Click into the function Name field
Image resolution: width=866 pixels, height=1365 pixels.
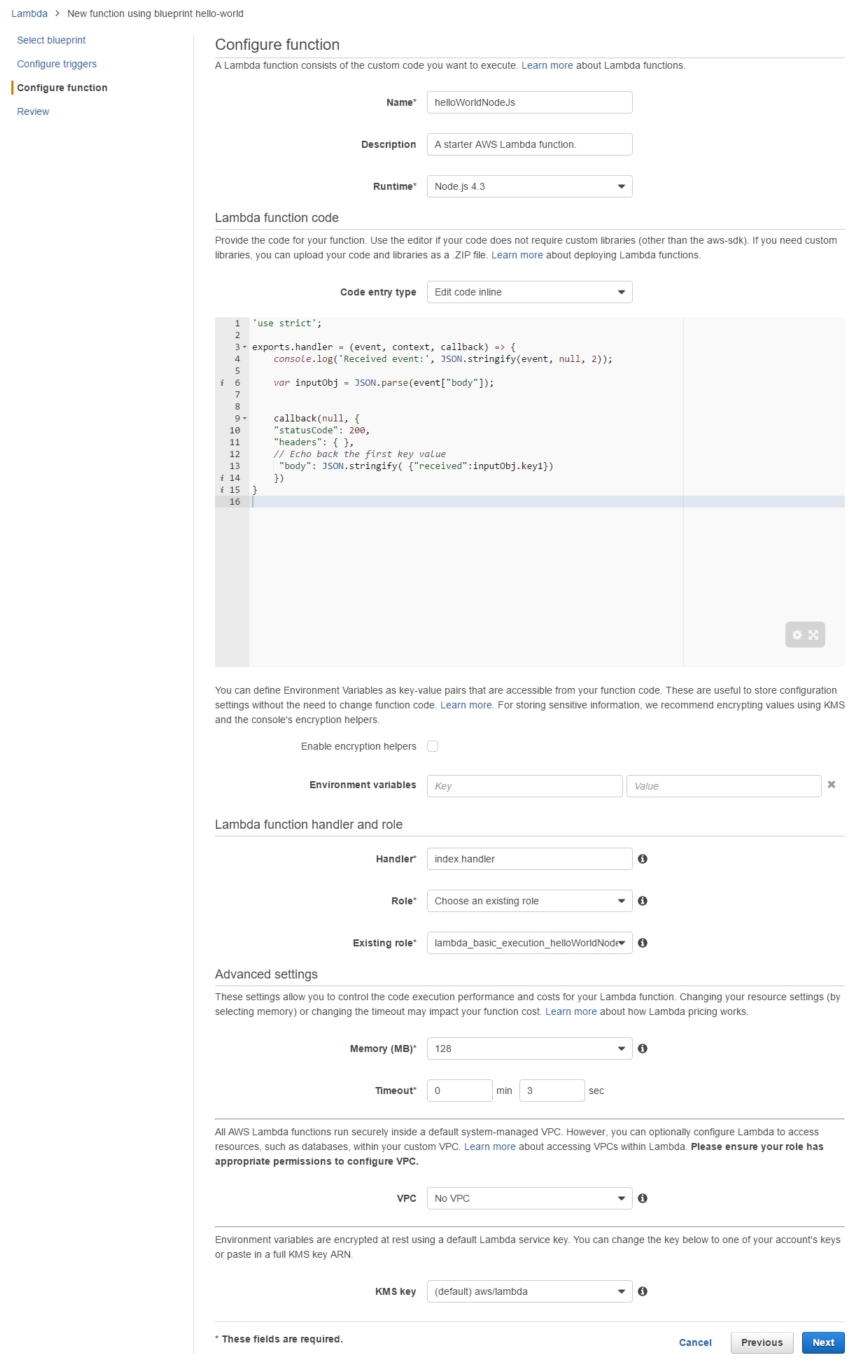530,102
